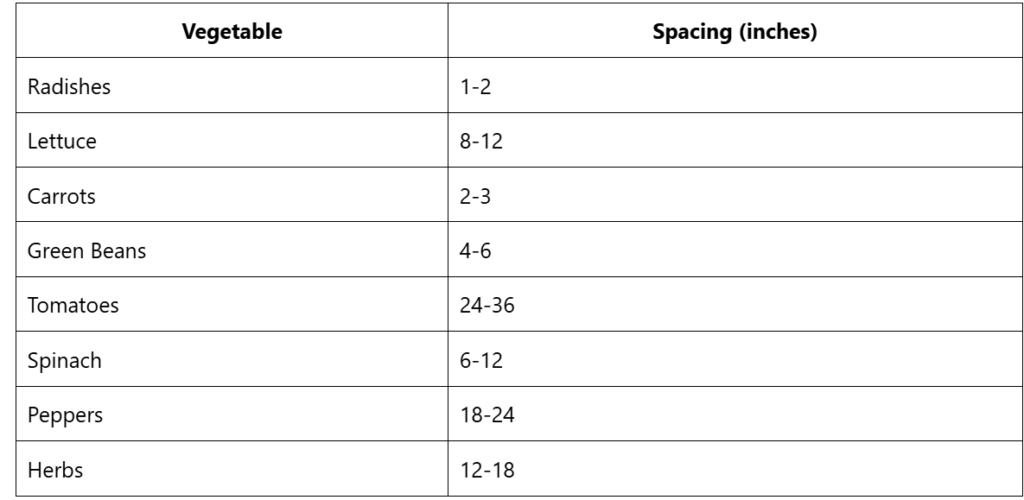This screenshot has height=500, width=1024.
Task: Select the Tomatoes cell
Action: point(73,306)
